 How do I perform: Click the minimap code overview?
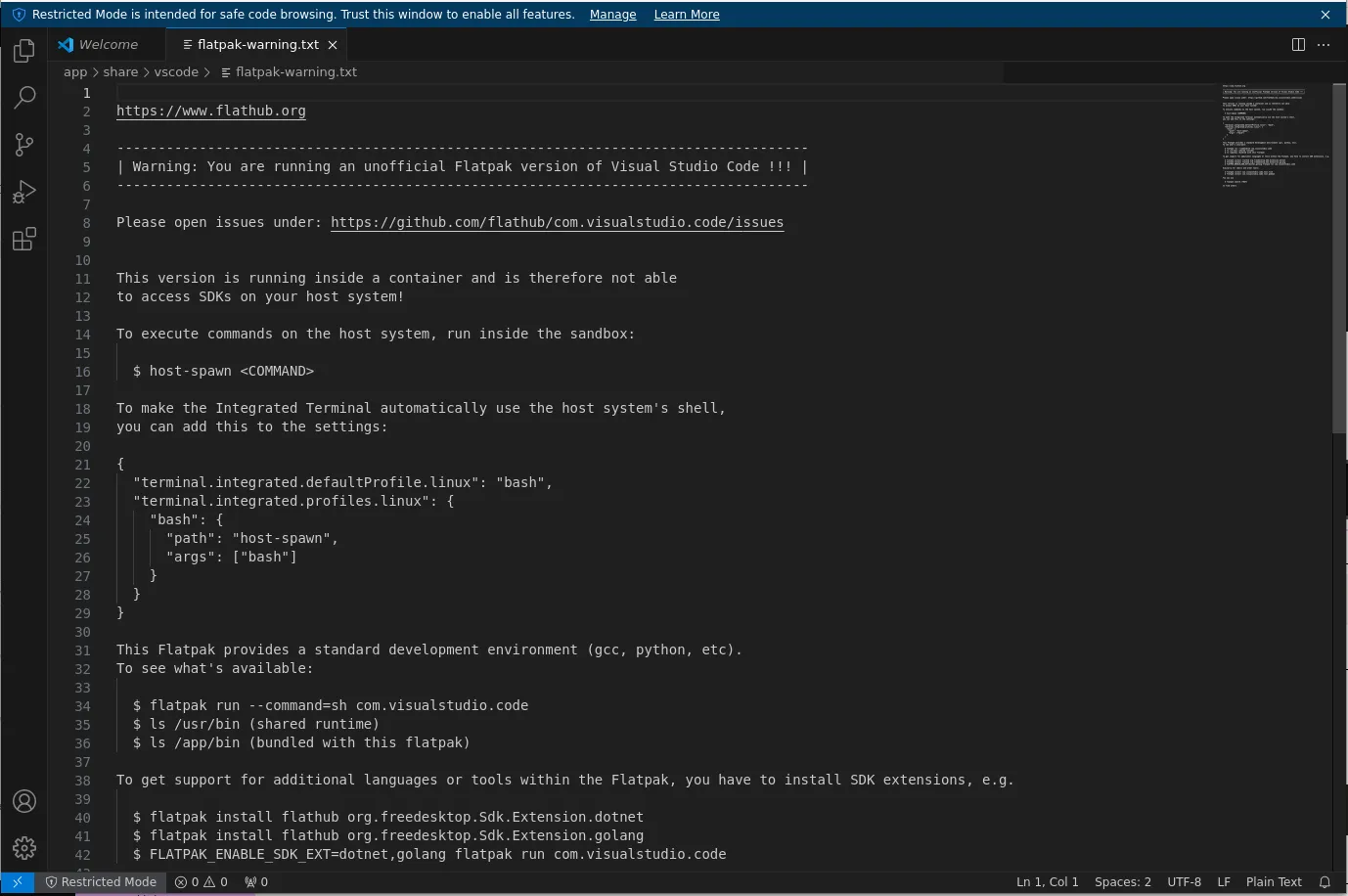click(x=1276, y=135)
